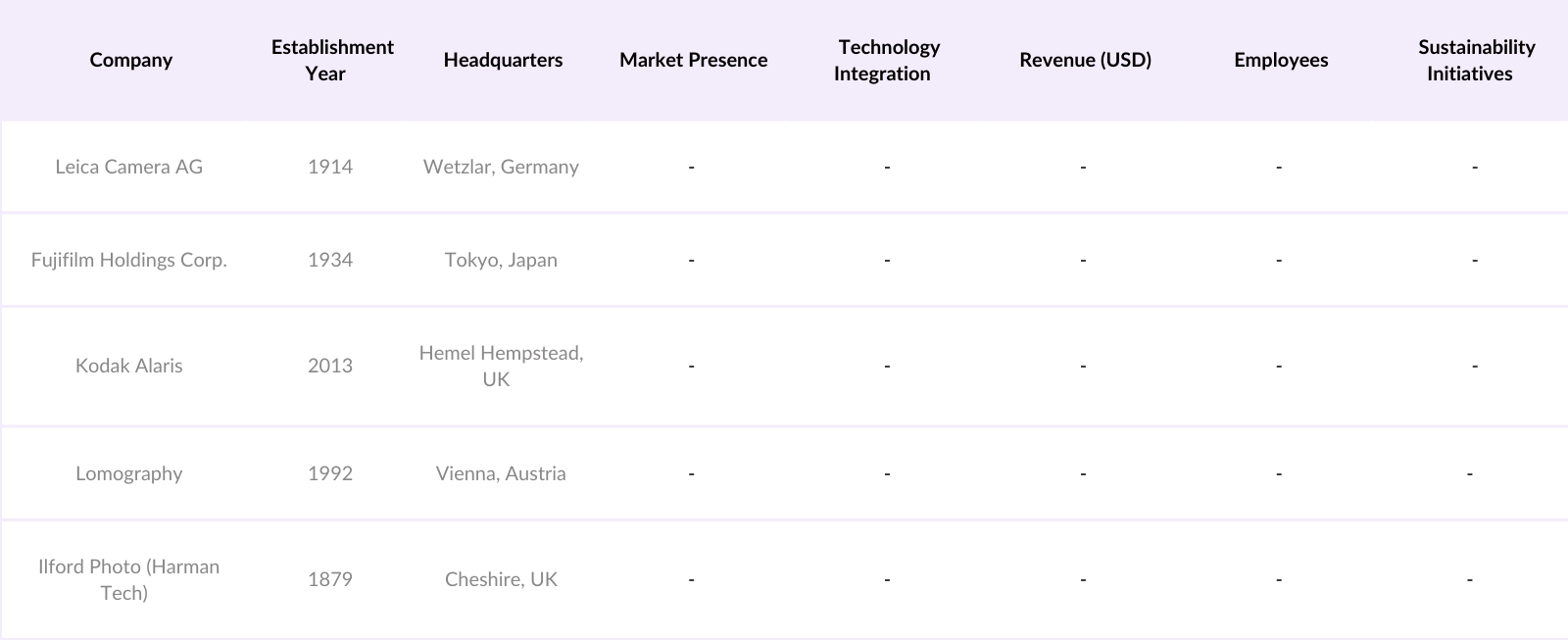Screen dimensions: 1568x640
Task: Click the Technology Integration header
Action: [x=887, y=60]
